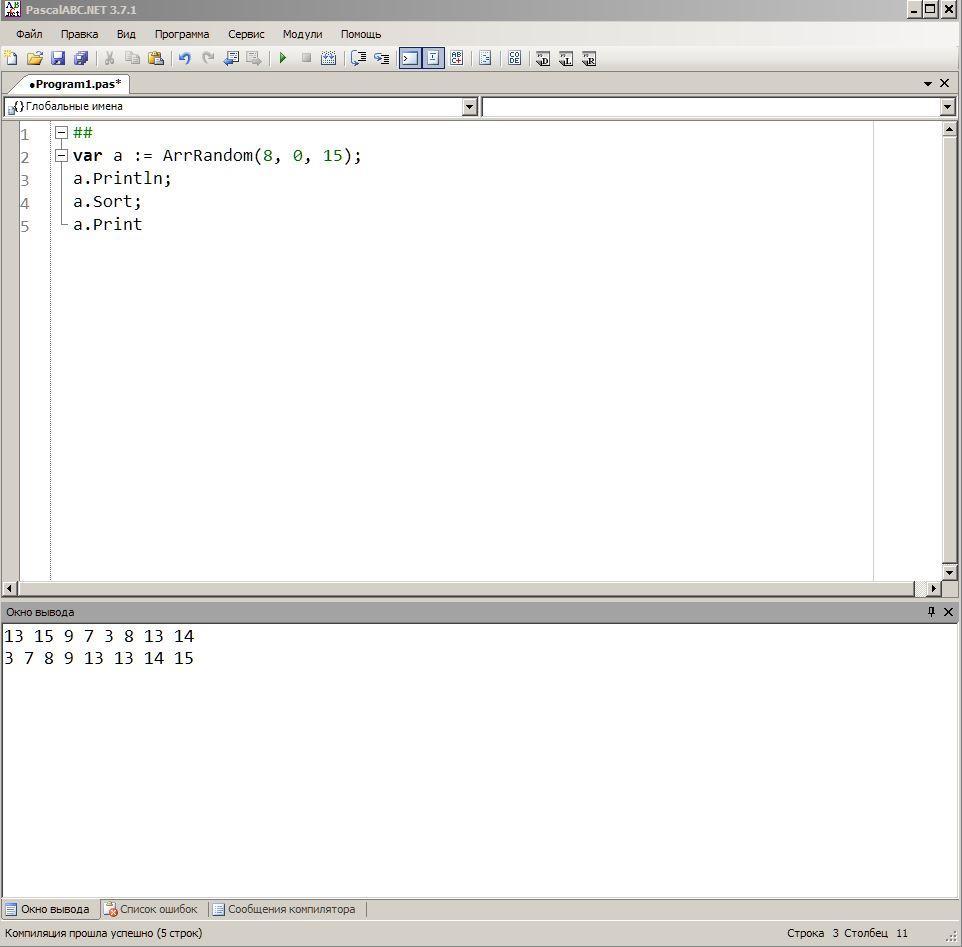The height and width of the screenshot is (947, 962).
Task: Click the horizontal scroll right arrow
Action: click(x=933, y=588)
